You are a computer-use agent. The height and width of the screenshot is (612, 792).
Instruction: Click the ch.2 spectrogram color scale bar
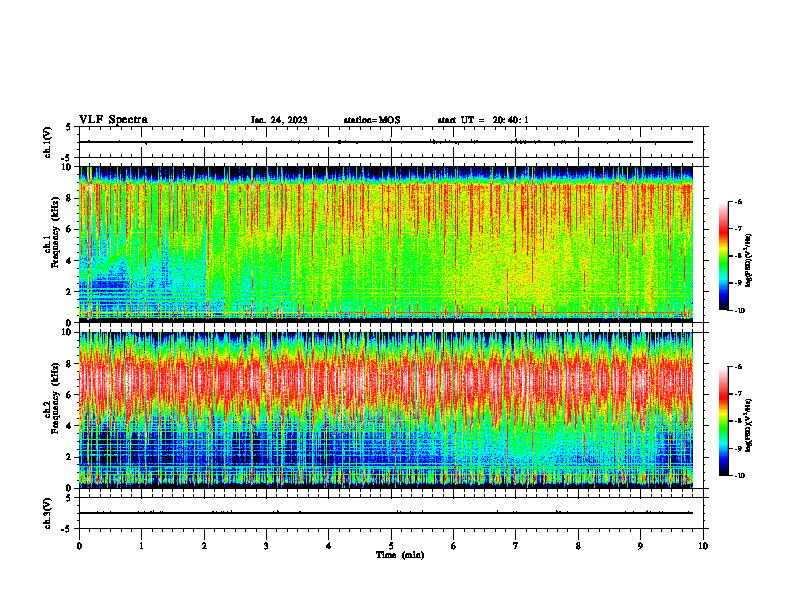(723, 421)
